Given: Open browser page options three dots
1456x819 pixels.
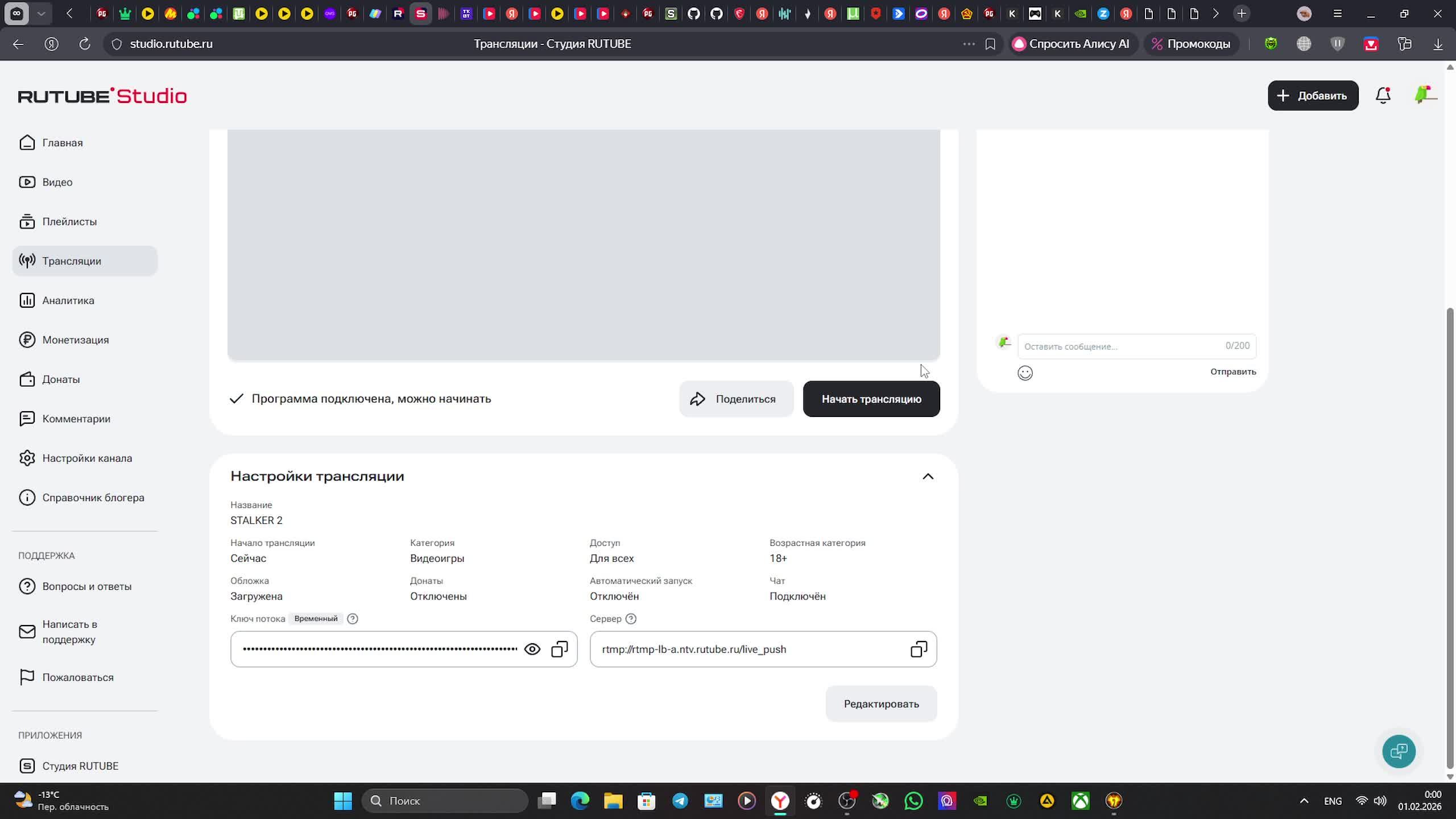Looking at the screenshot, I should tap(969, 44).
